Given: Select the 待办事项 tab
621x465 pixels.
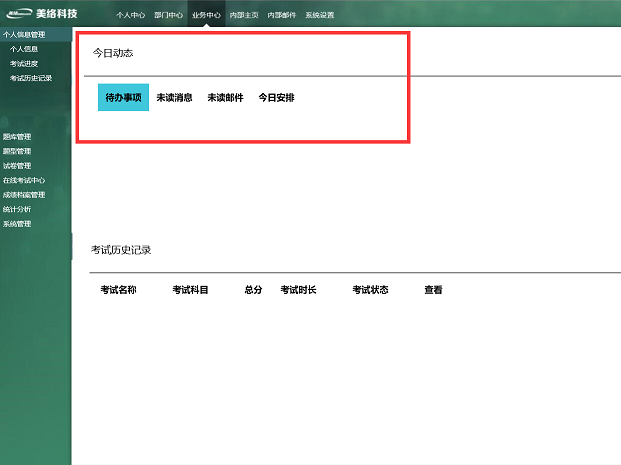Looking at the screenshot, I should tap(123, 98).
